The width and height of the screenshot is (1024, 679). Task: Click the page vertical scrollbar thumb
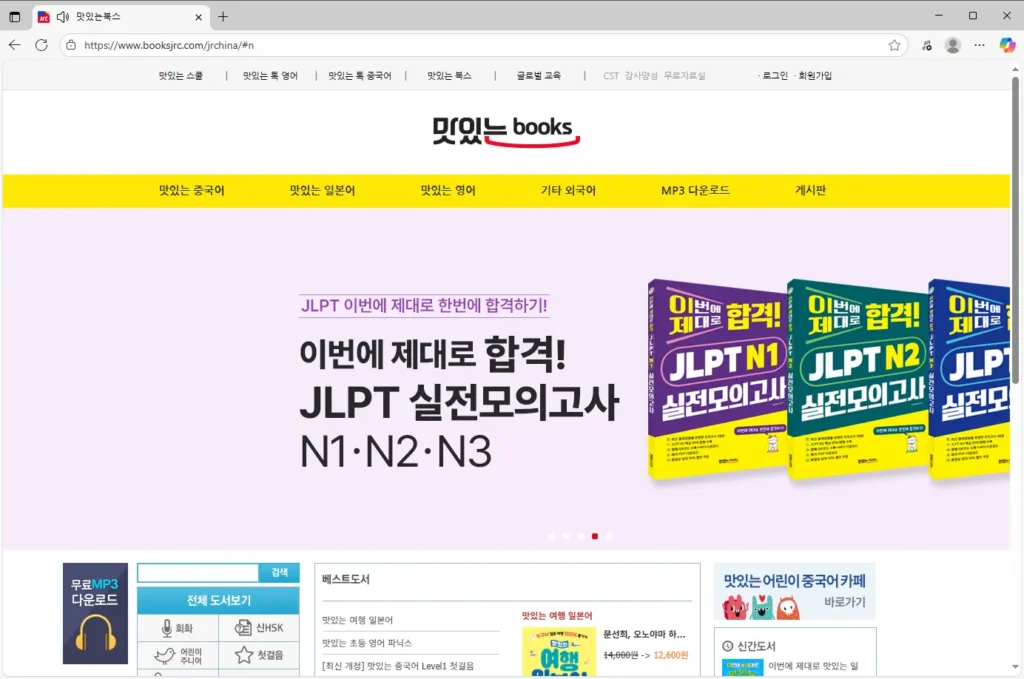pos(1015,230)
